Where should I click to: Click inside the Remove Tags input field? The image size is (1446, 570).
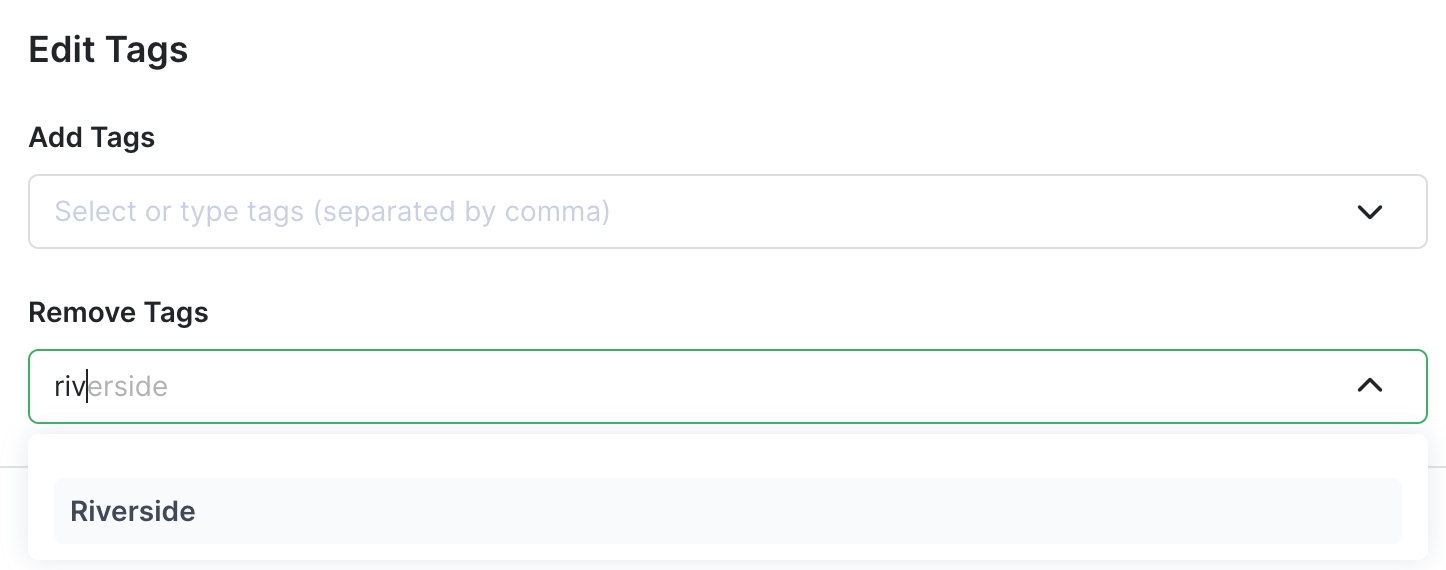700,386
